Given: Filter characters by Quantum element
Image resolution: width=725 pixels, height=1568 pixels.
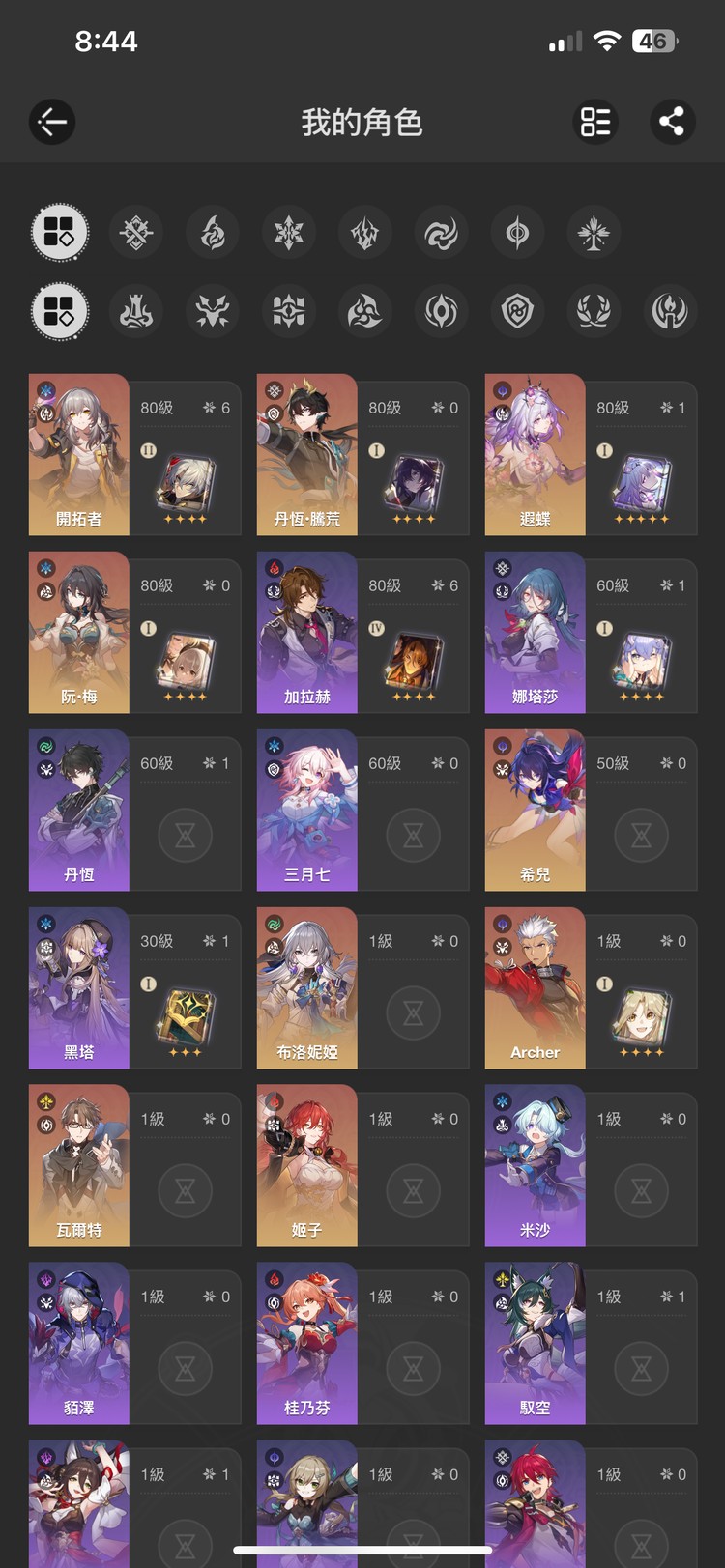Looking at the screenshot, I should click(517, 233).
